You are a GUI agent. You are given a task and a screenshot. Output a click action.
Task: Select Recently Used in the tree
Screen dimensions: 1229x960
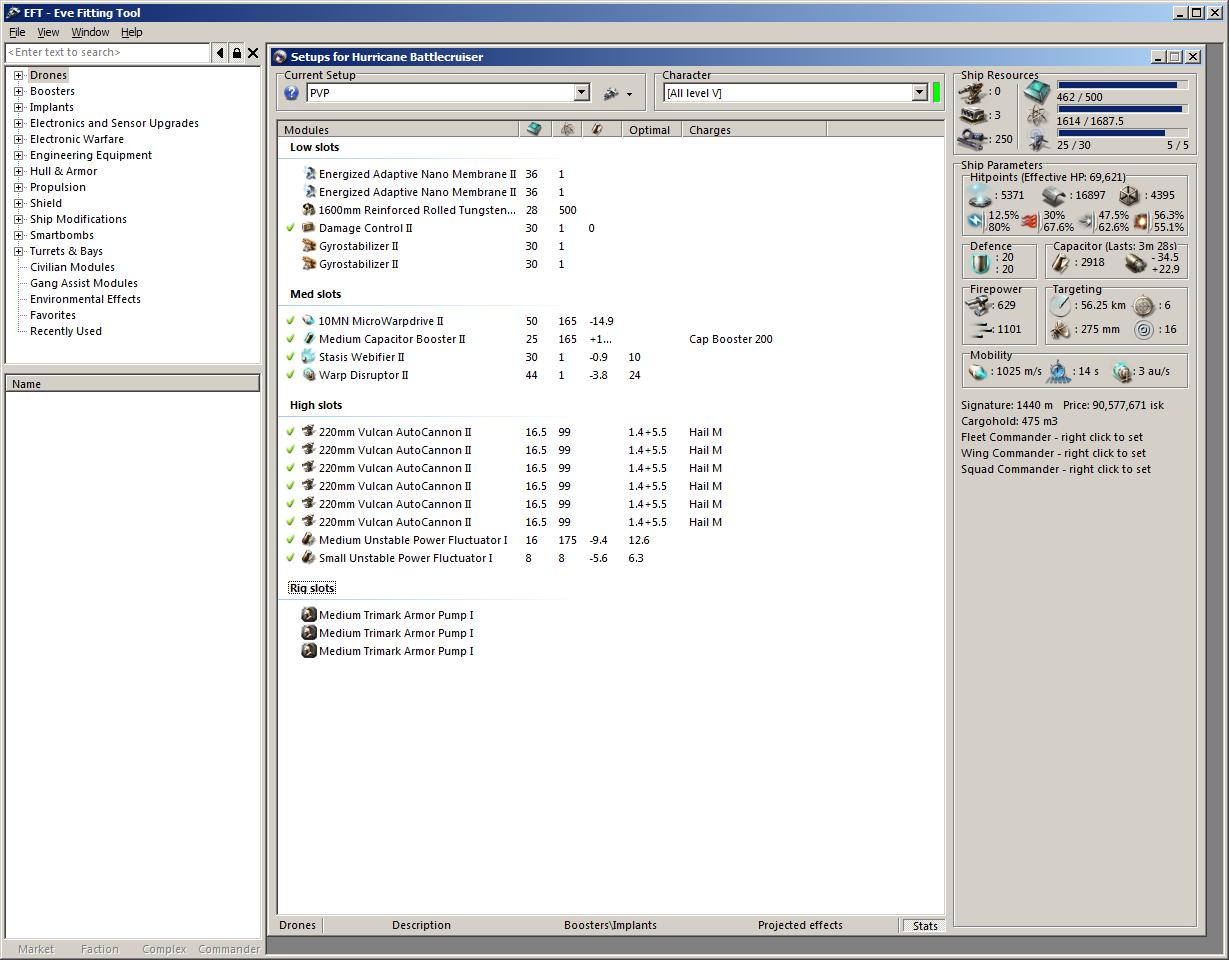(66, 331)
